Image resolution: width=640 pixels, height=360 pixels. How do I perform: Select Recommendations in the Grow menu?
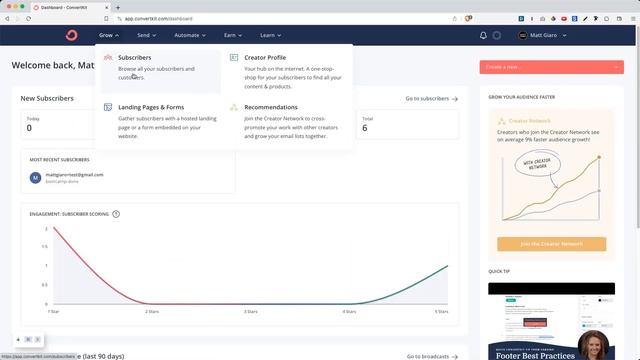point(287,121)
